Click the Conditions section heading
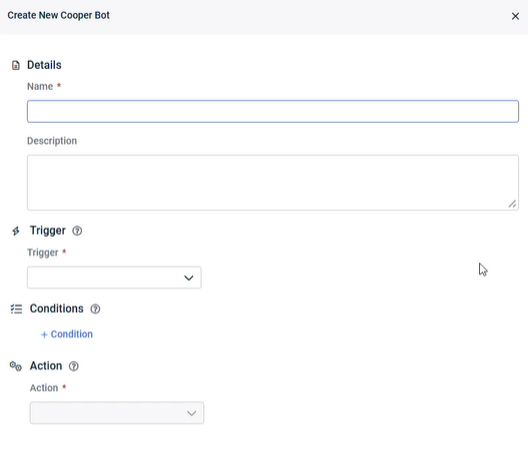The image size is (528, 474). (x=57, y=309)
